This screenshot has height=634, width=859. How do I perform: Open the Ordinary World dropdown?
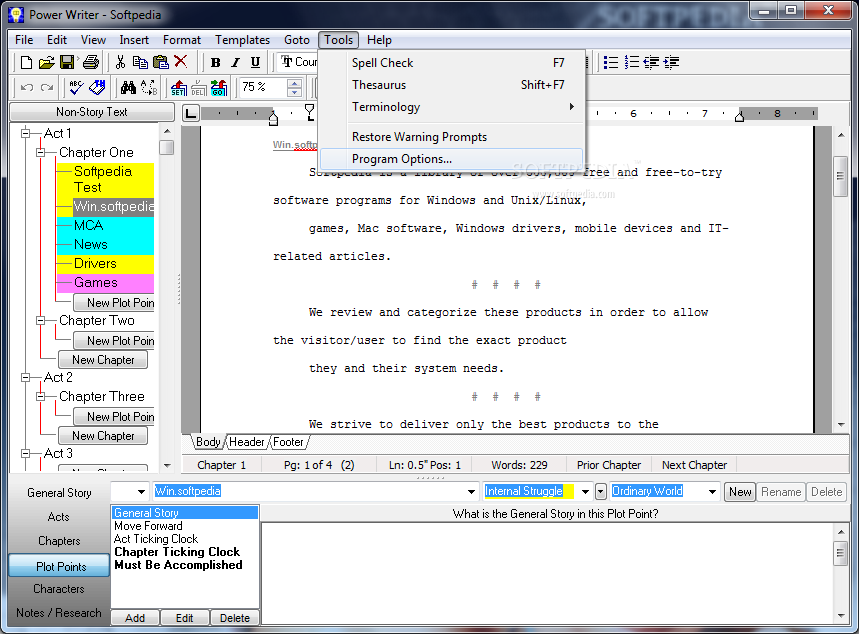[712, 492]
